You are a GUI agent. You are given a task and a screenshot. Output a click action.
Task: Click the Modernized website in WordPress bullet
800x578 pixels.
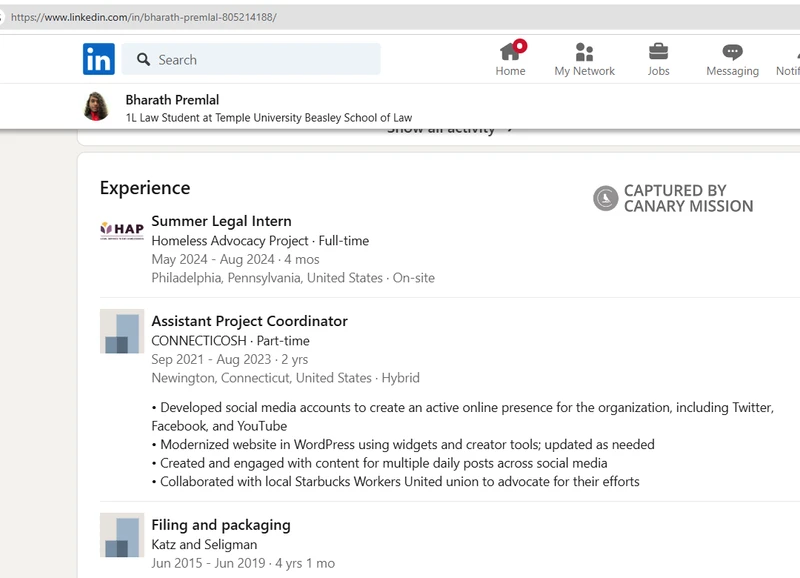point(403,444)
